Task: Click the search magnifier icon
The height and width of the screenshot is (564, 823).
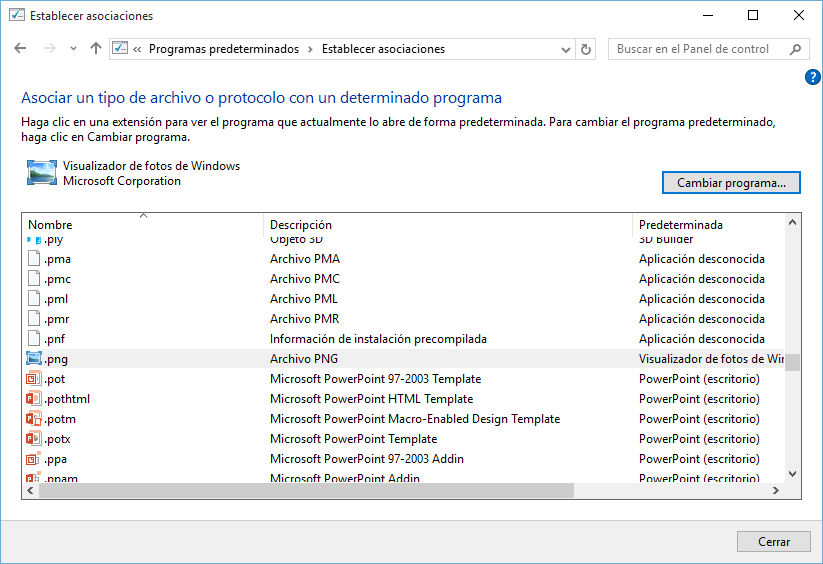Action: (796, 49)
